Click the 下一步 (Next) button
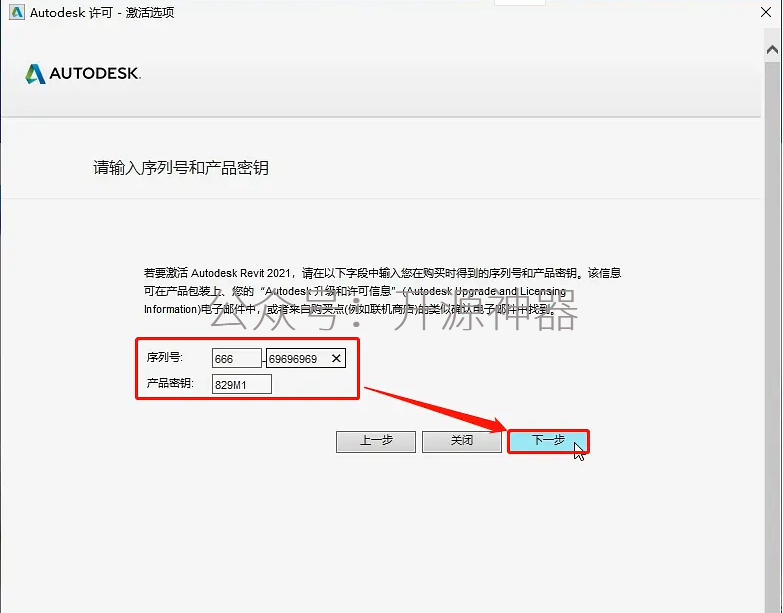This screenshot has height=613, width=783. 548,441
